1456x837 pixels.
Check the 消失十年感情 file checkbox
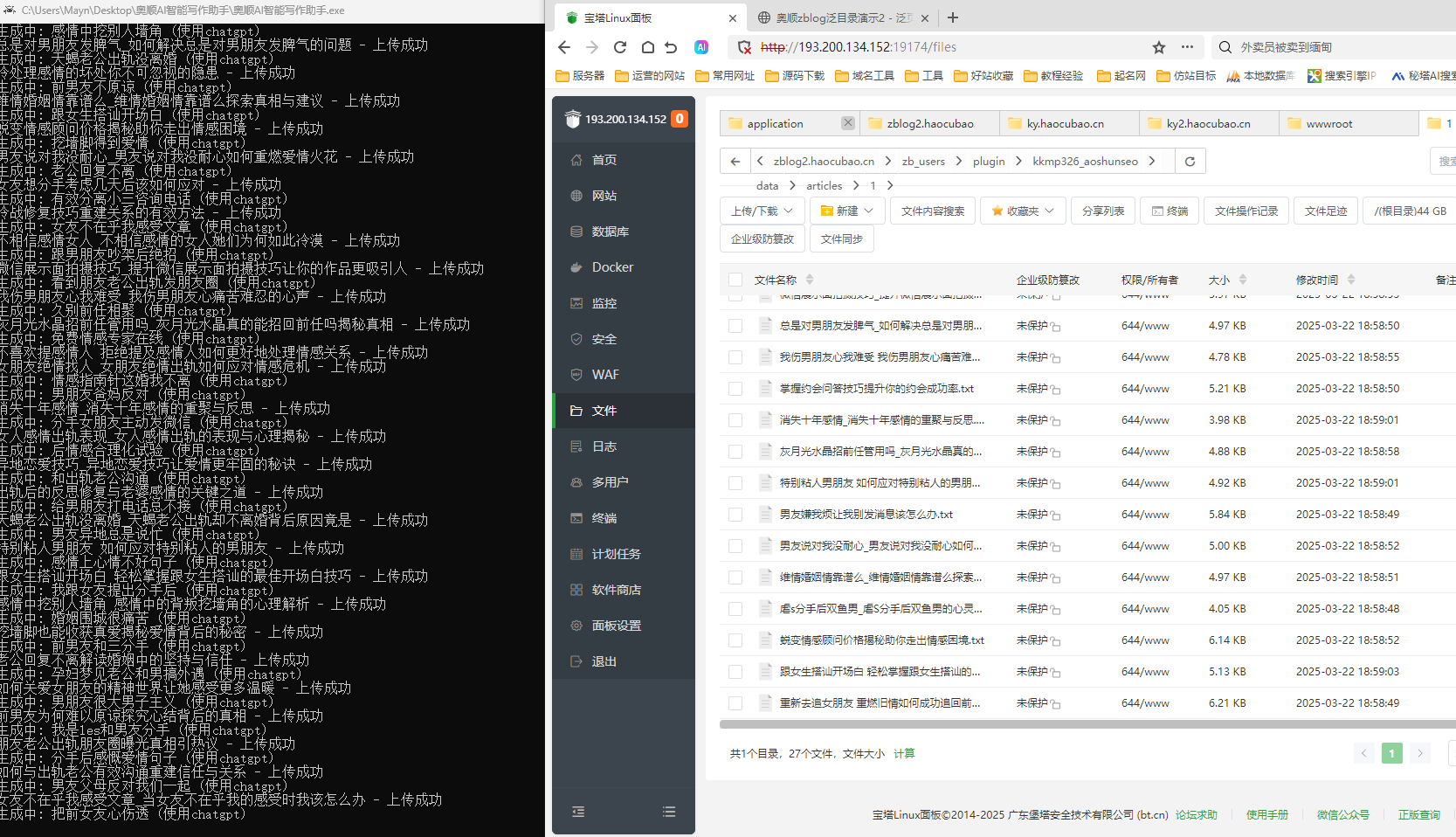pyautogui.click(x=735, y=420)
